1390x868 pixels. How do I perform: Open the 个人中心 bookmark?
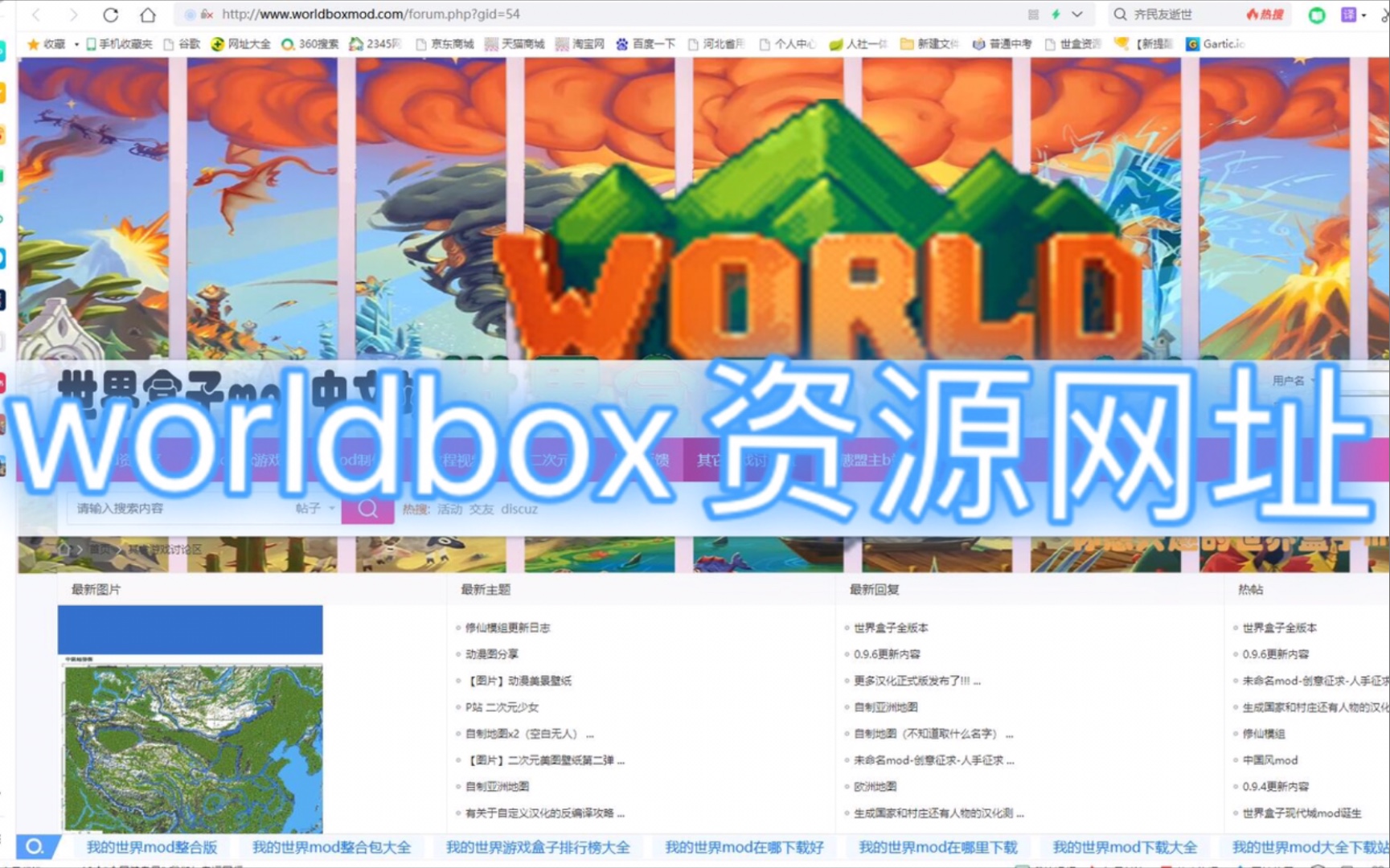click(x=787, y=44)
